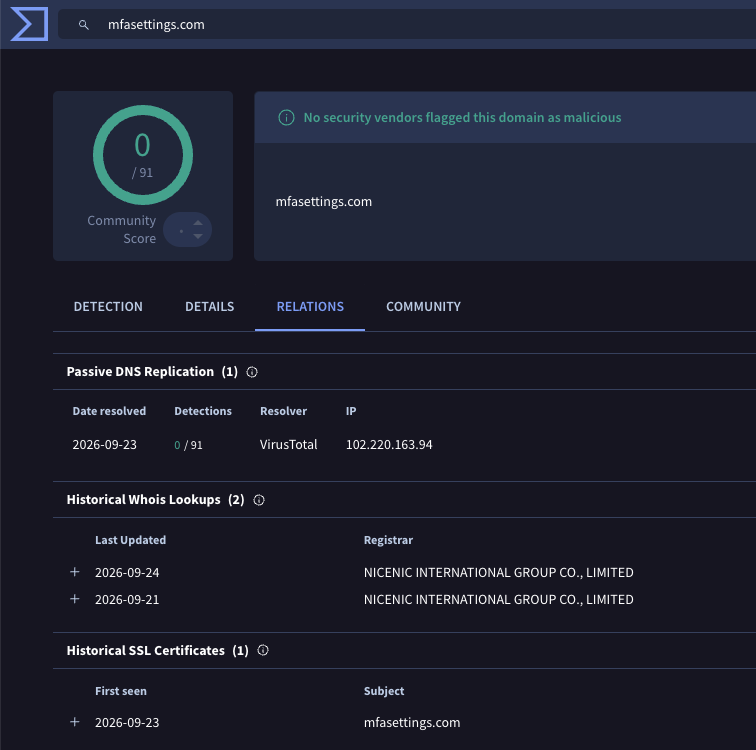756x750 pixels.
Task: Click the detection score ring showing 0/91
Action: [143, 155]
